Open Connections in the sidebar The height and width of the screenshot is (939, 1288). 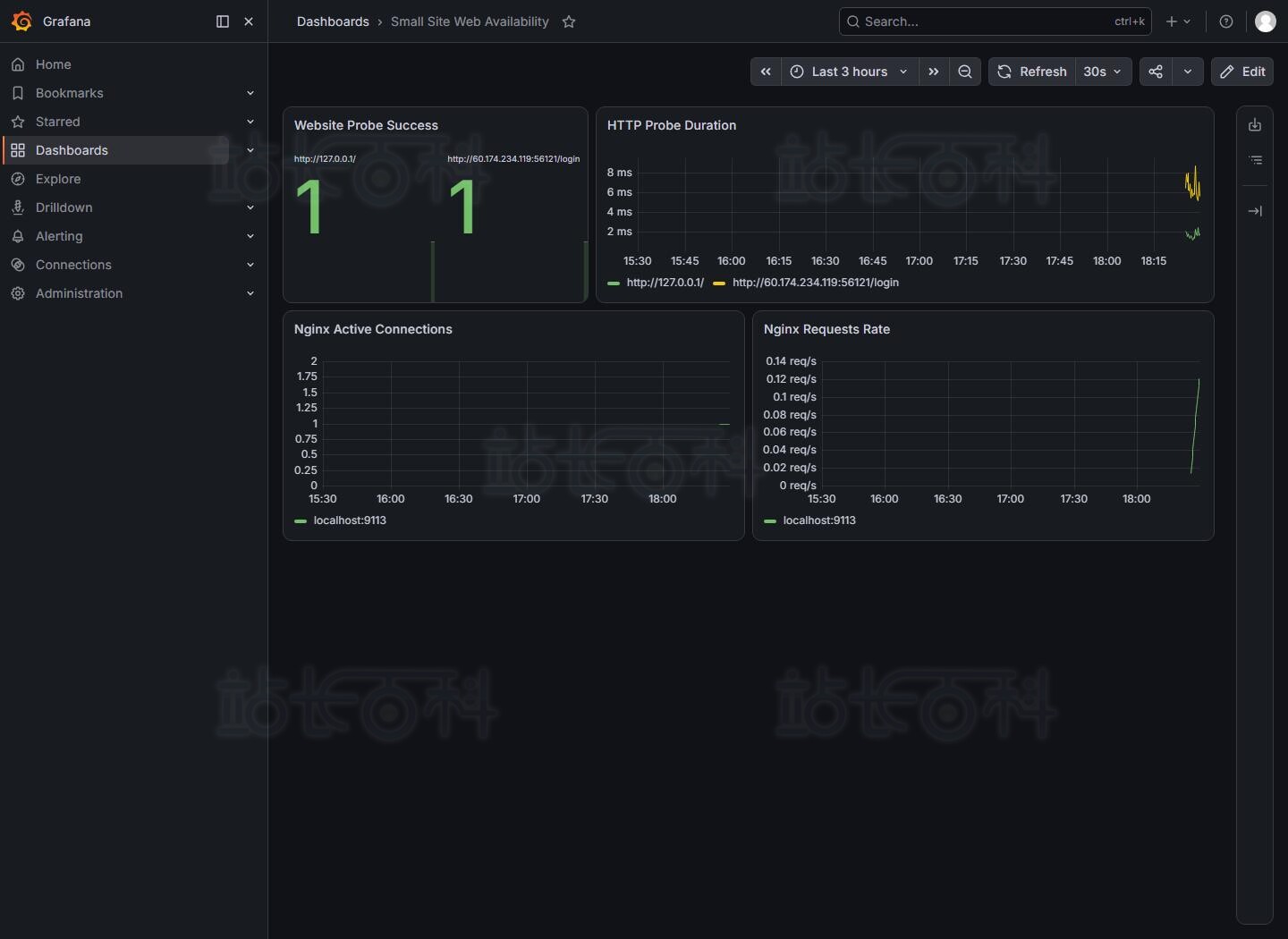[x=73, y=265]
